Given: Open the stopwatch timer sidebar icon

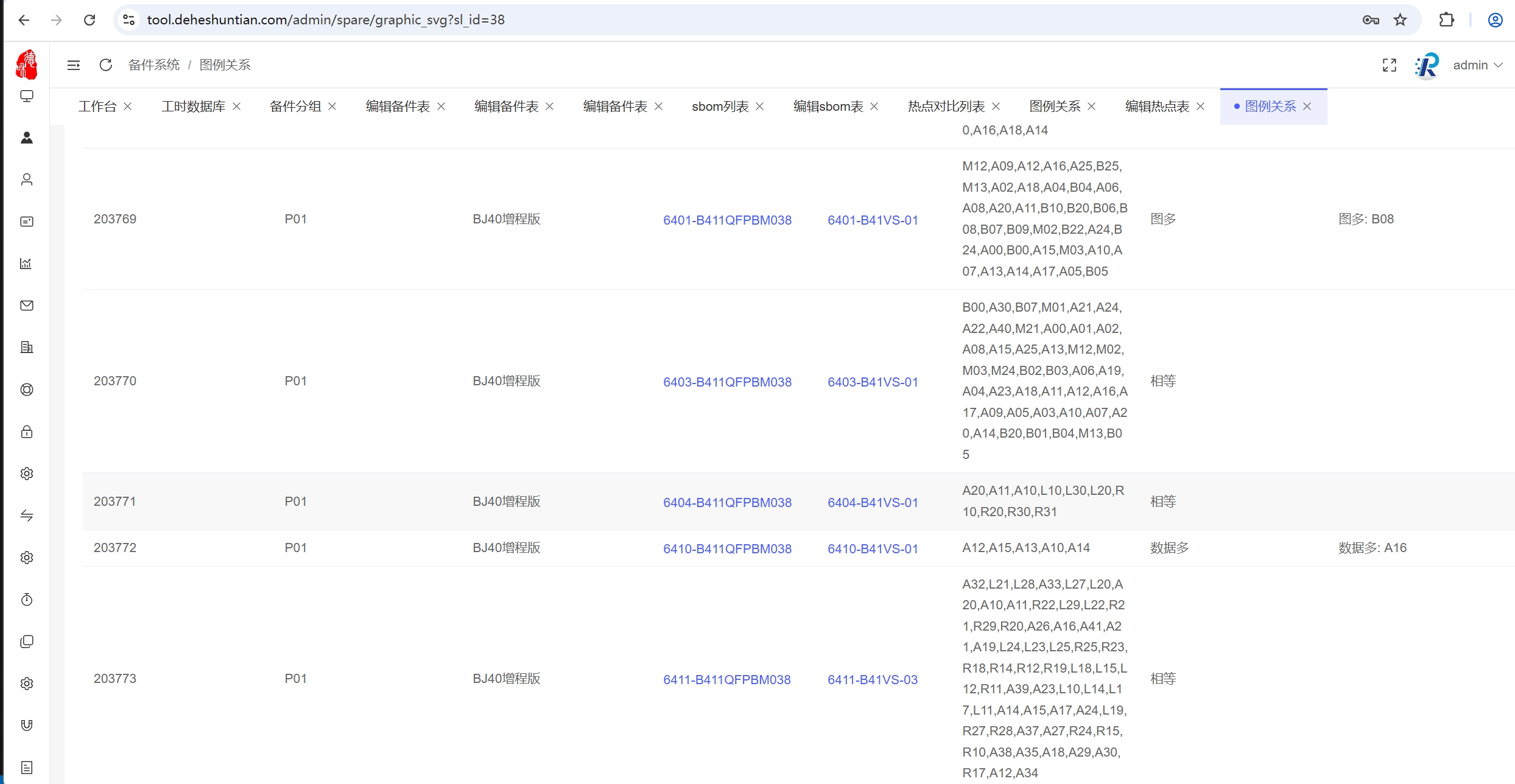Looking at the screenshot, I should point(27,600).
